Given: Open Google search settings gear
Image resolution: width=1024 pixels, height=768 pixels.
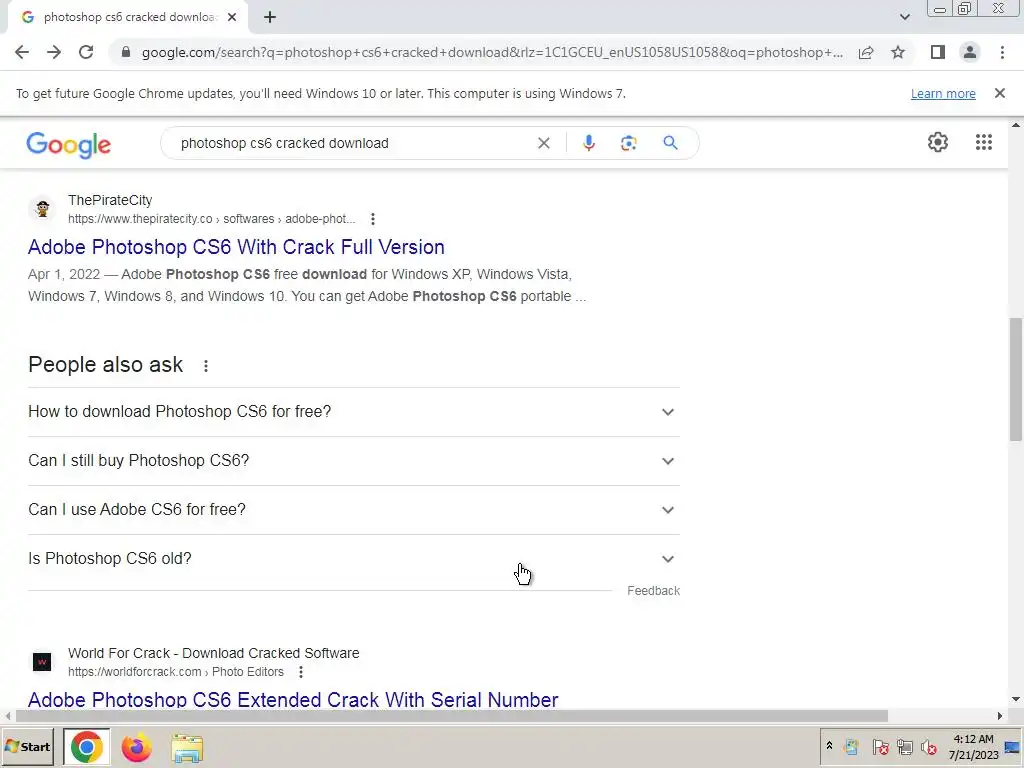Looking at the screenshot, I should coord(938,142).
